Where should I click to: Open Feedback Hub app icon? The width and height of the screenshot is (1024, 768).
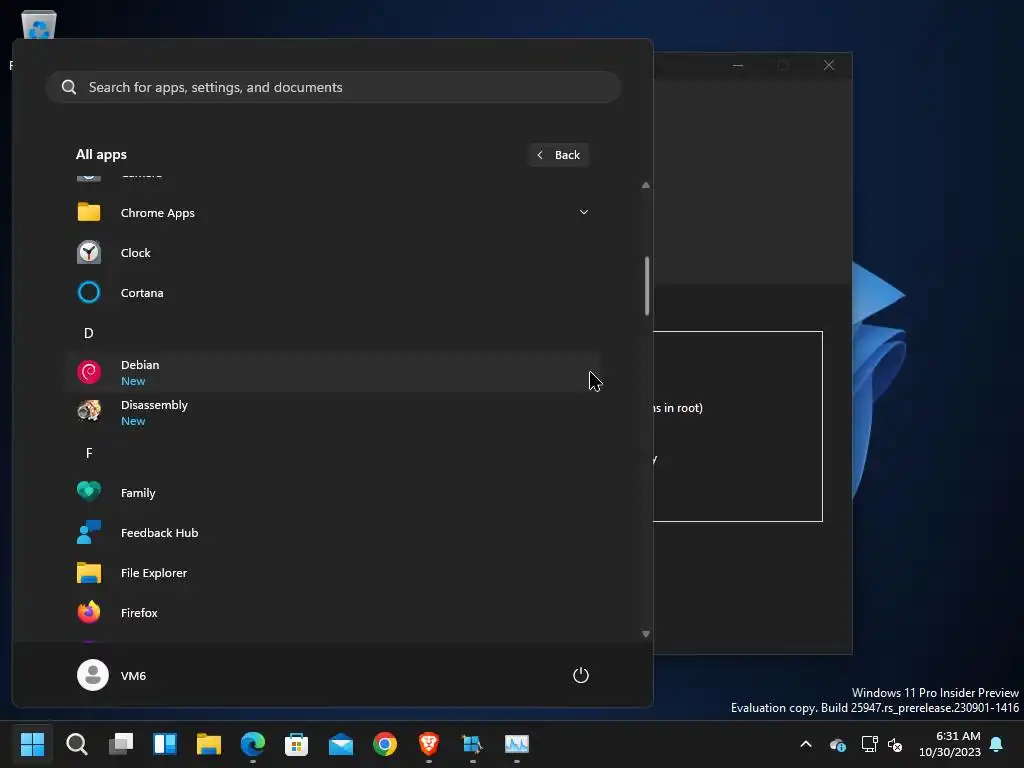click(x=89, y=532)
